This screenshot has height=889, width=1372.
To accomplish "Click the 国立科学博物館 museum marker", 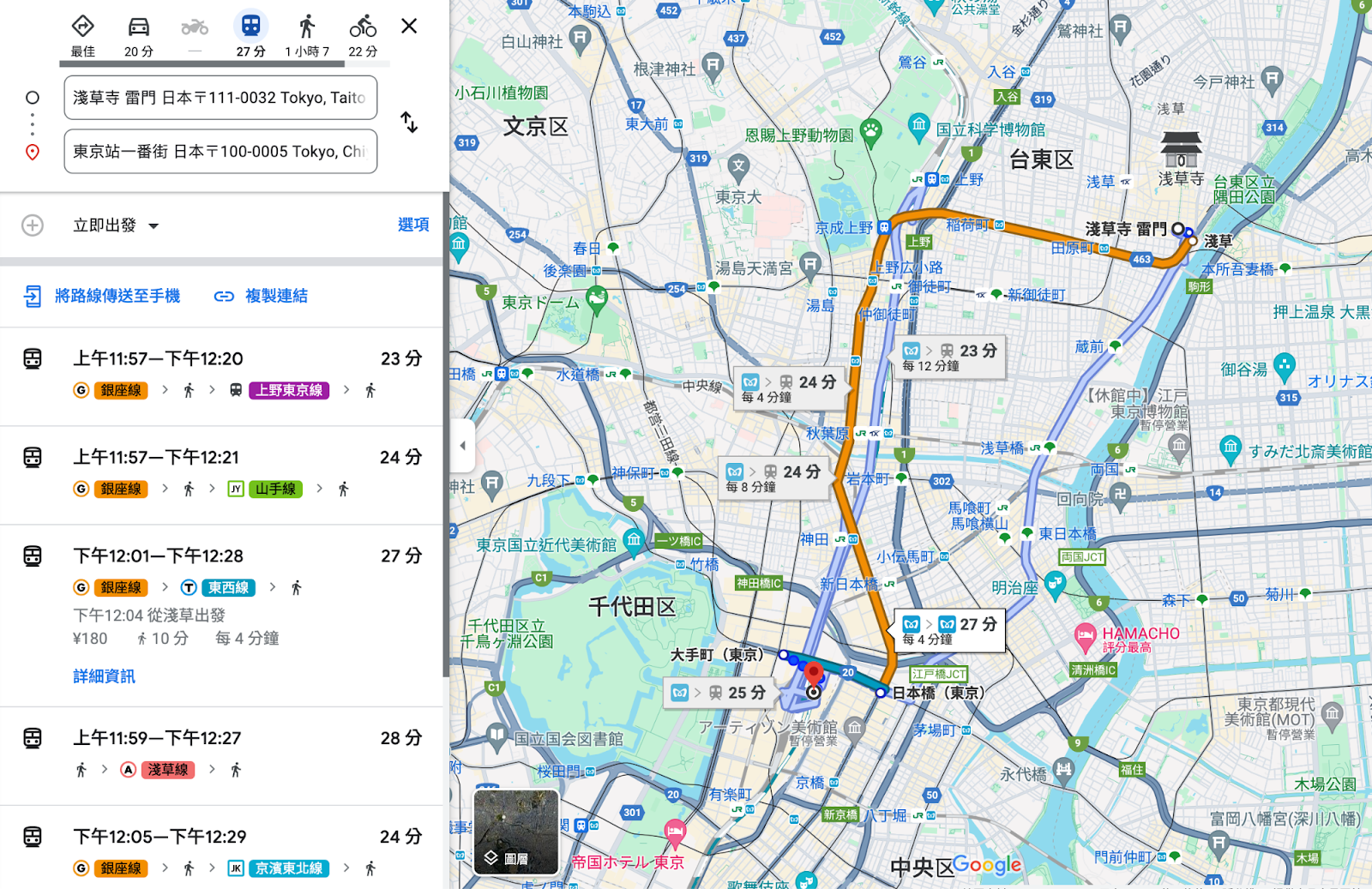I will tap(919, 125).
